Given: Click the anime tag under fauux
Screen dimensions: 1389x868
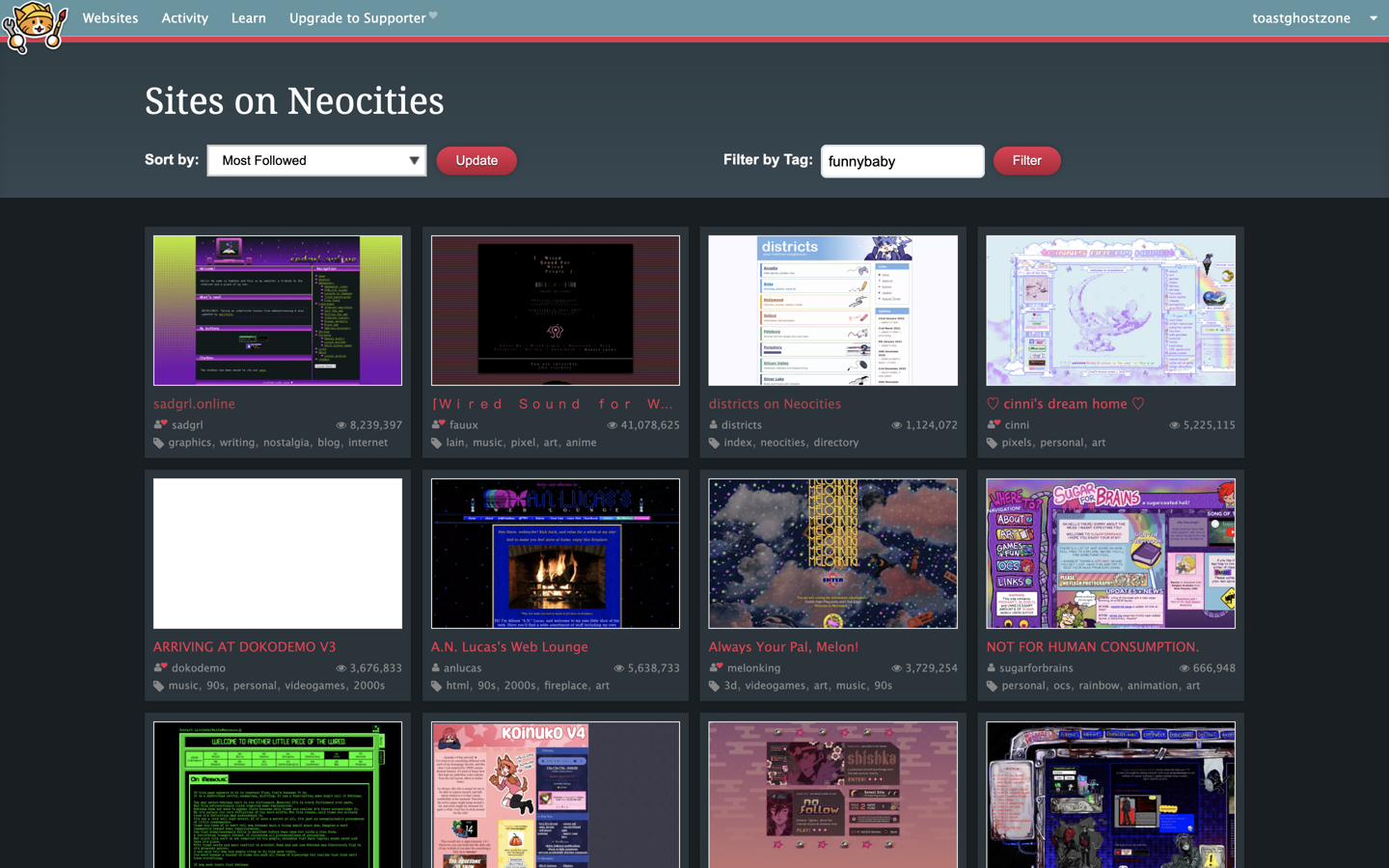Looking at the screenshot, I should (581, 443).
